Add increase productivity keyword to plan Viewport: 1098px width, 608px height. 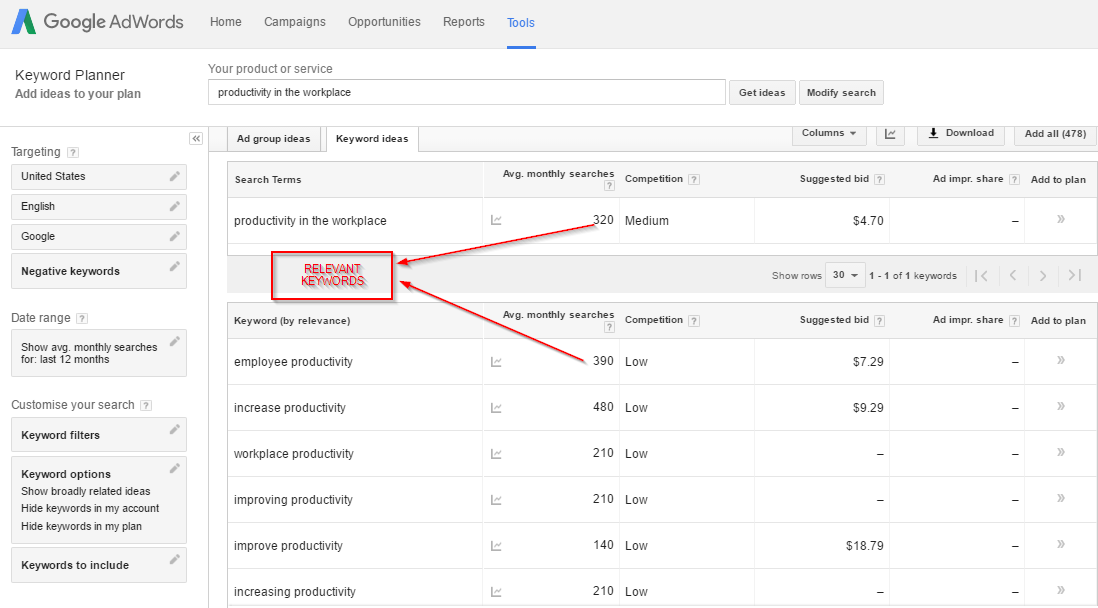coord(1060,407)
